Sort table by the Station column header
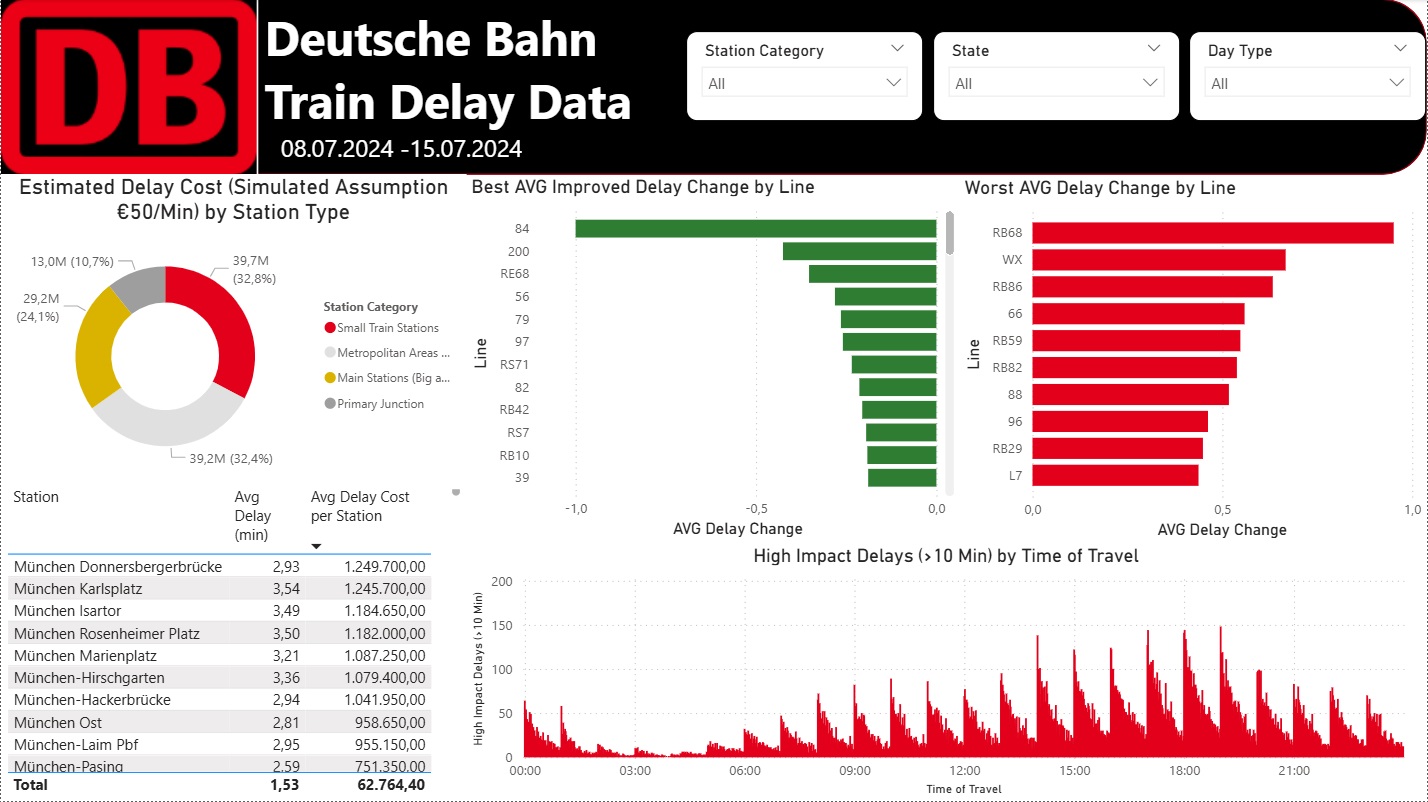The height and width of the screenshot is (802, 1428). pyautogui.click(x=37, y=497)
